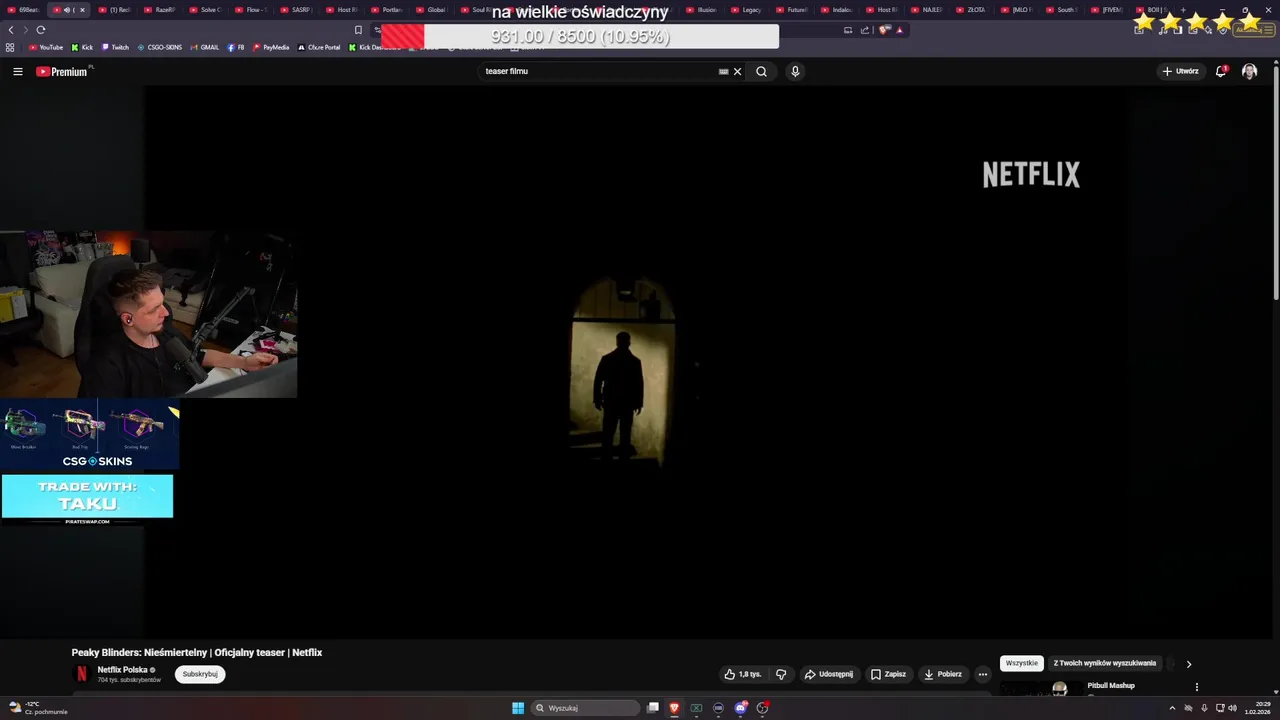Image resolution: width=1280 pixels, height=720 pixels.
Task: Open the Windows Start menu
Action: [x=518, y=708]
